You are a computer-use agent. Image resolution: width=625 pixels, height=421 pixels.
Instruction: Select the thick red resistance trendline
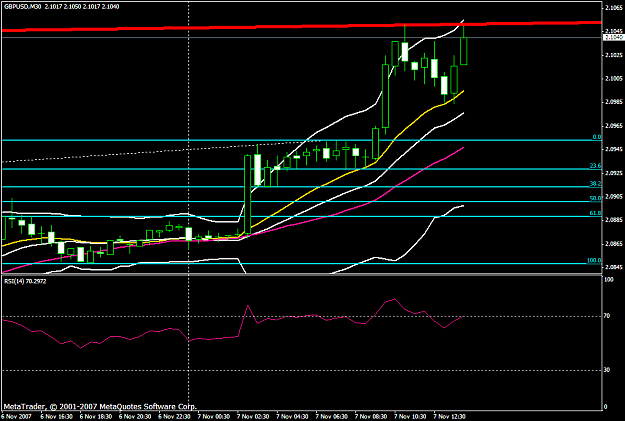coord(301,26)
